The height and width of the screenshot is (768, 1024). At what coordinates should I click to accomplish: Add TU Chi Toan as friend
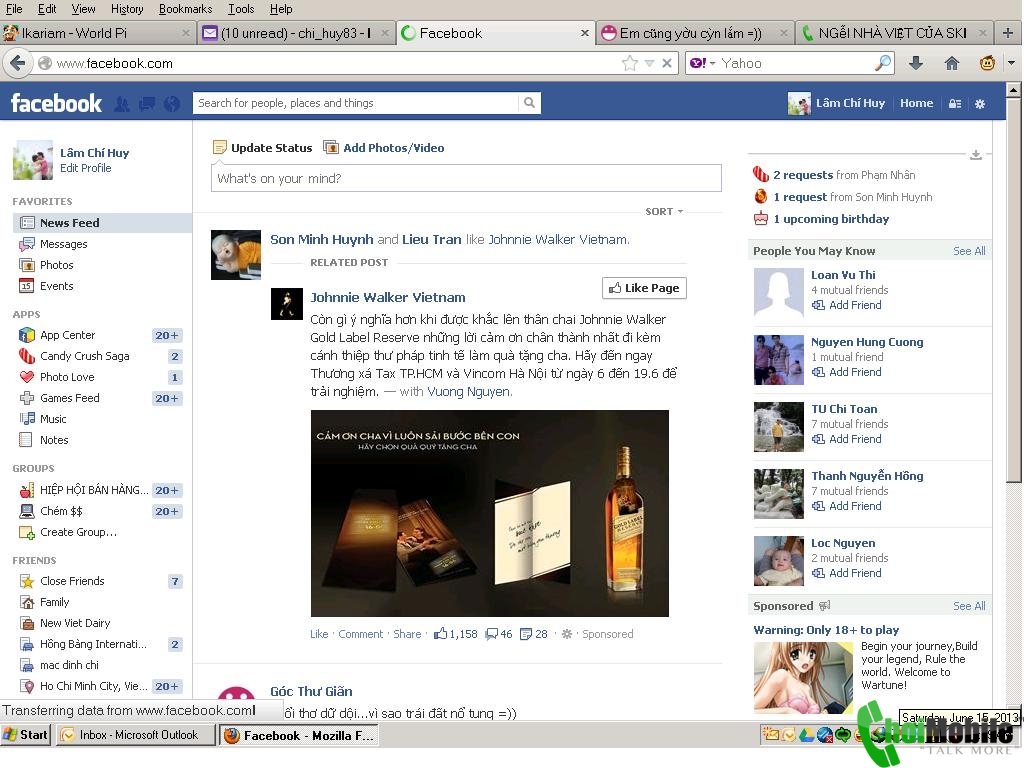(847, 439)
